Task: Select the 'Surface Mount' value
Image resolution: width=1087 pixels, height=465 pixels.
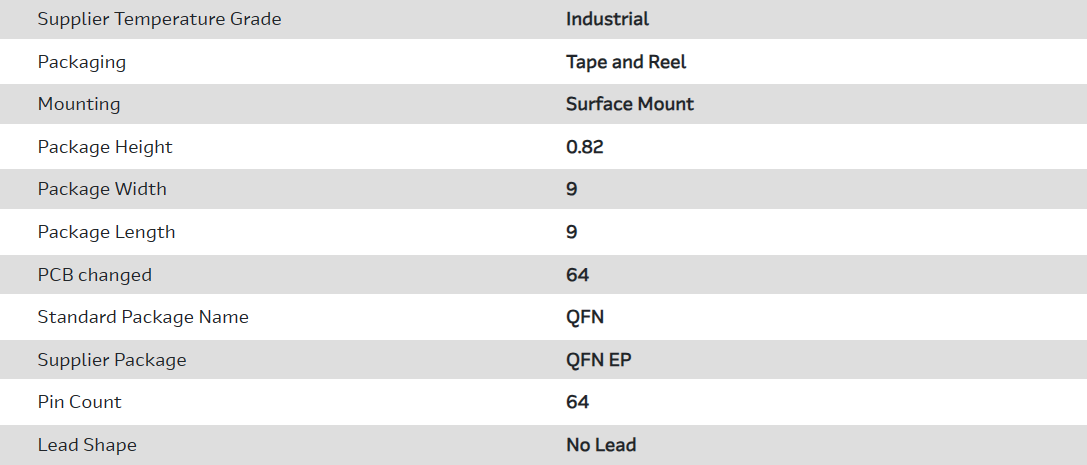Action: 629,104
